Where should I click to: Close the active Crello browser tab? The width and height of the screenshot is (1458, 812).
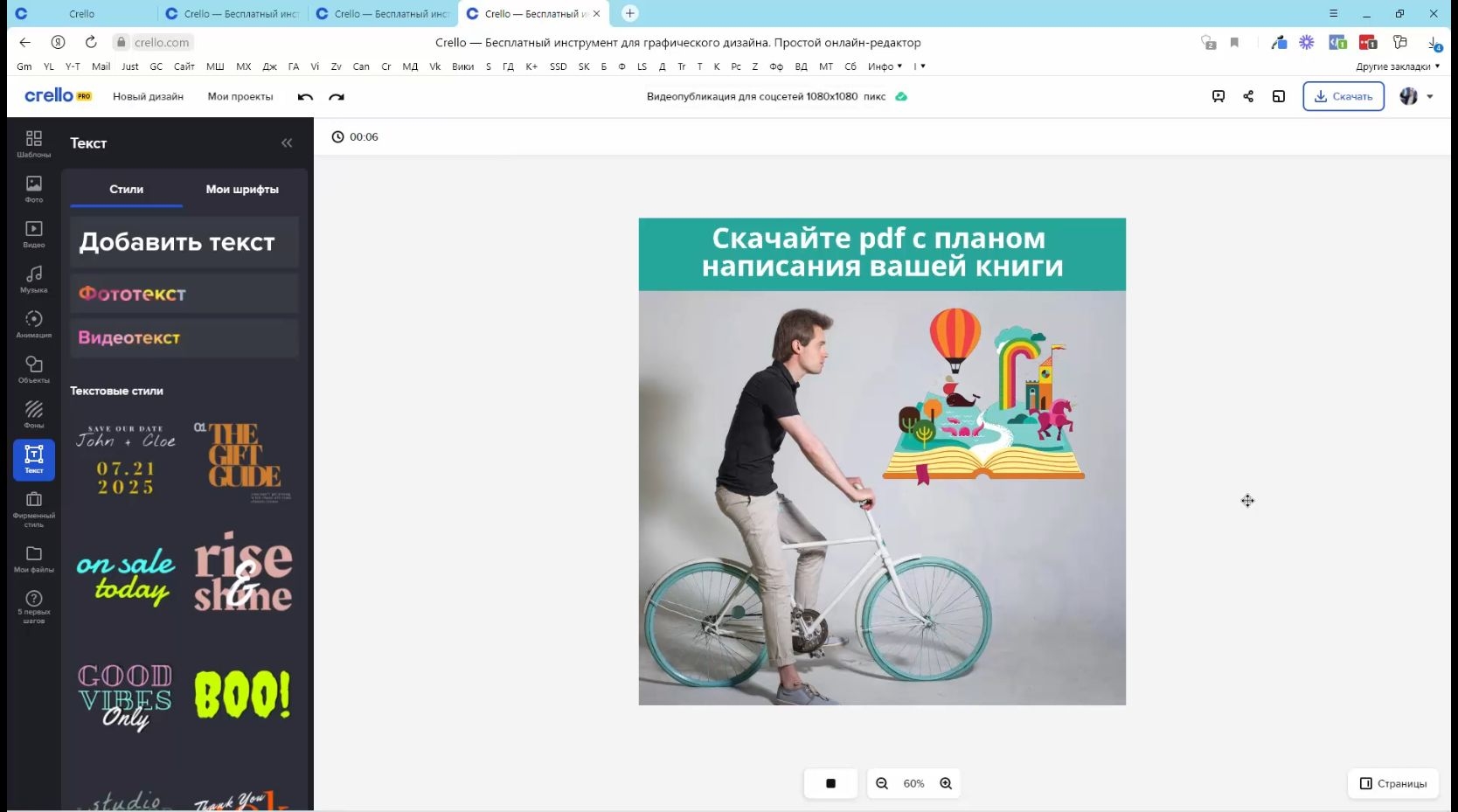597,14
